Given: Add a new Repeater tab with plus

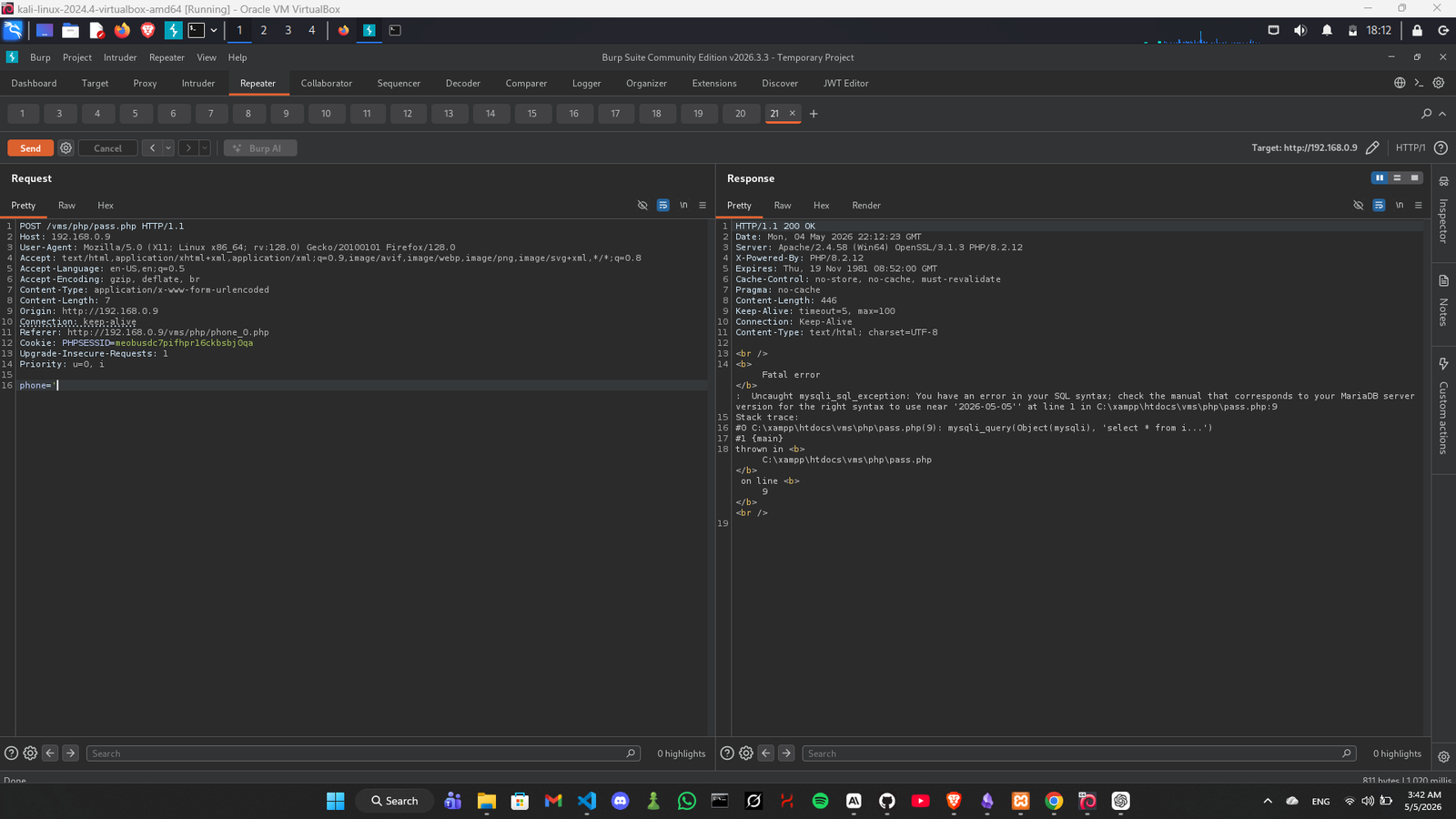Looking at the screenshot, I should click(x=814, y=114).
